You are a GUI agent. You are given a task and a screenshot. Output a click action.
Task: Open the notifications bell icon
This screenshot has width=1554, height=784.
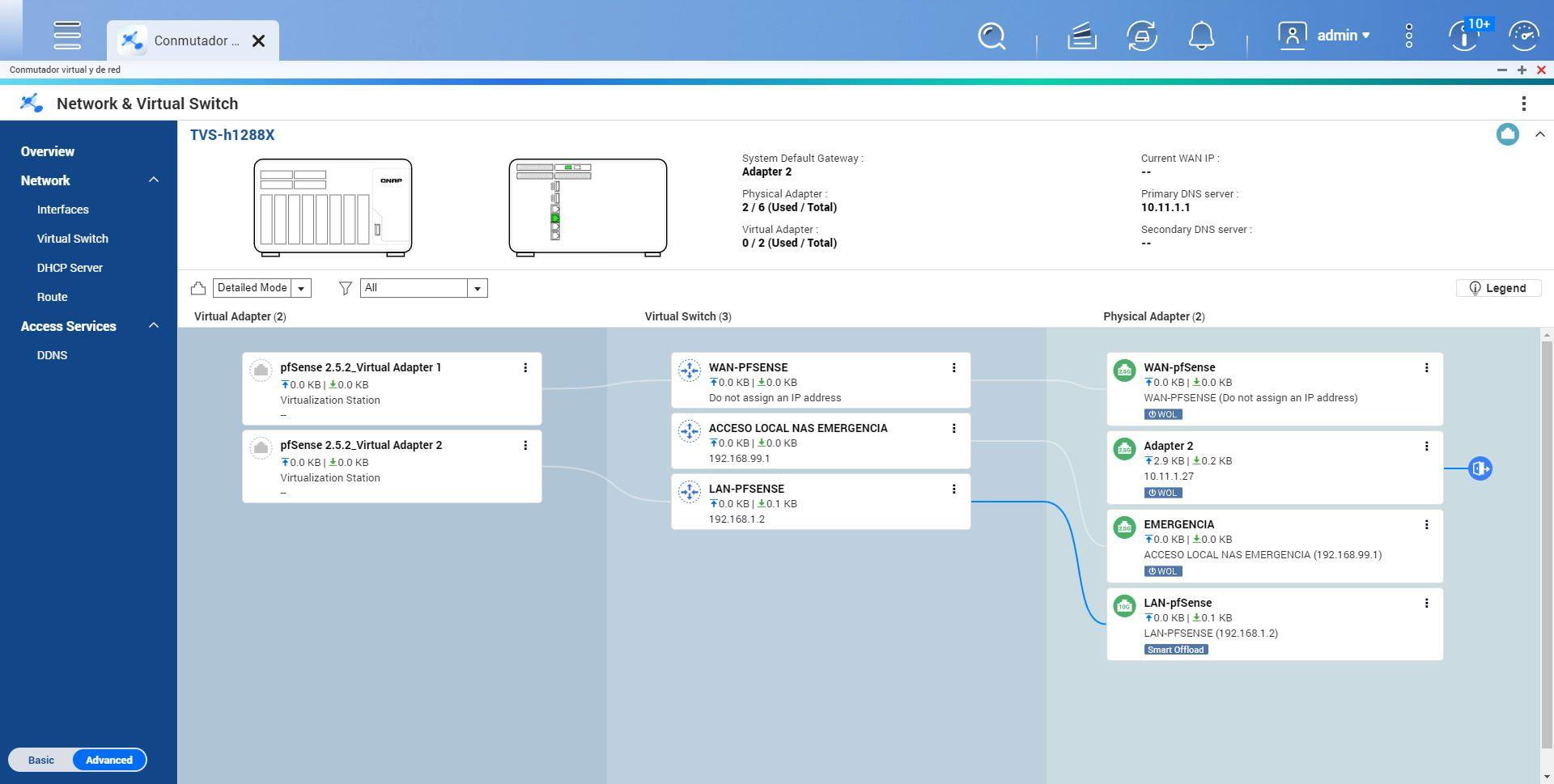pos(1201,36)
